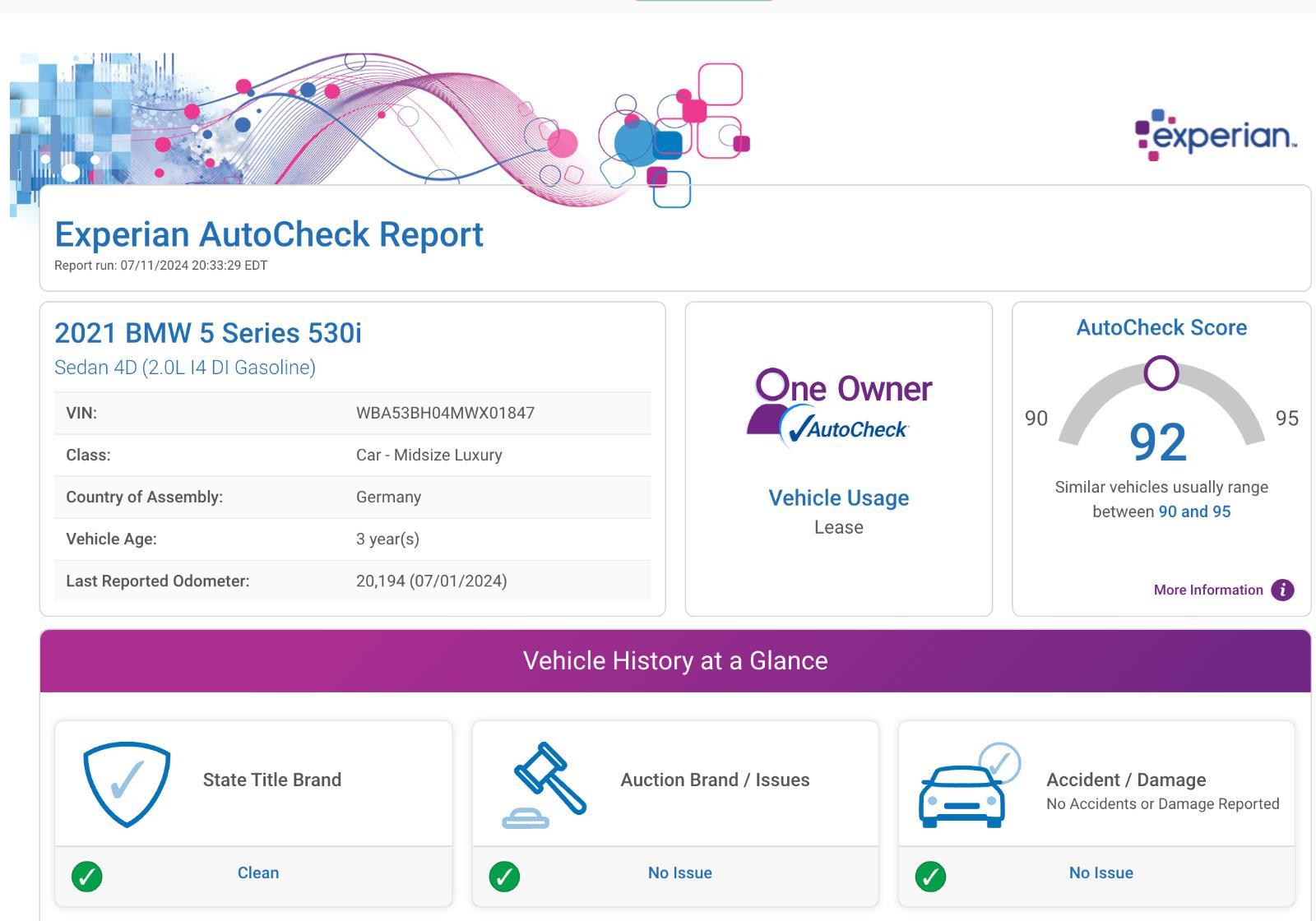Click the Vehicle History at a Glance banner
Viewport: 1316px width, 921px height.
point(675,661)
